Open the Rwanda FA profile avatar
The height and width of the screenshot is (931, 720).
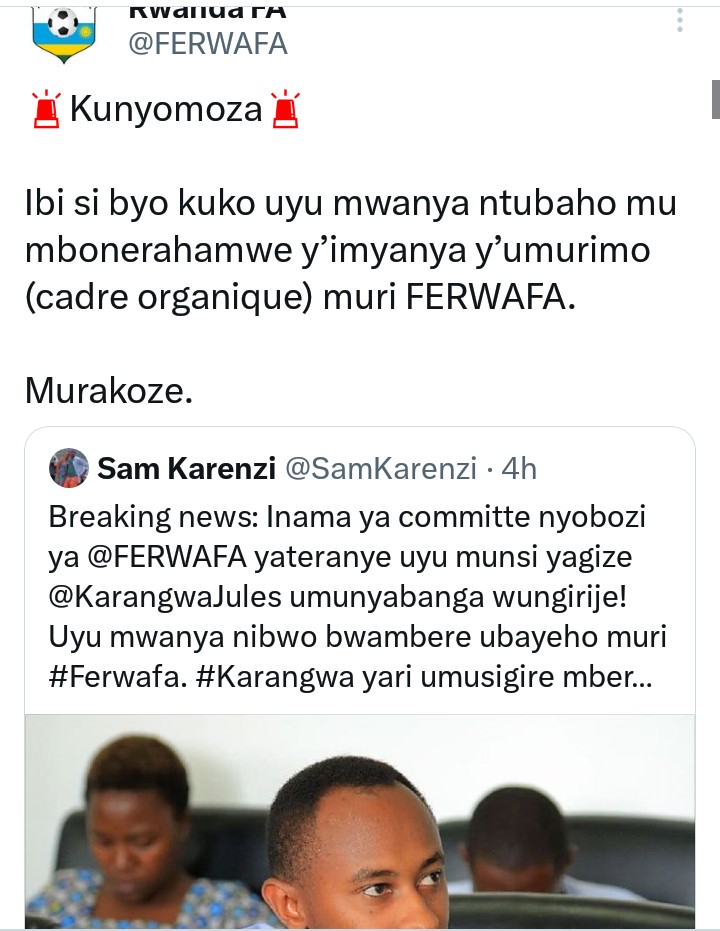(x=64, y=34)
